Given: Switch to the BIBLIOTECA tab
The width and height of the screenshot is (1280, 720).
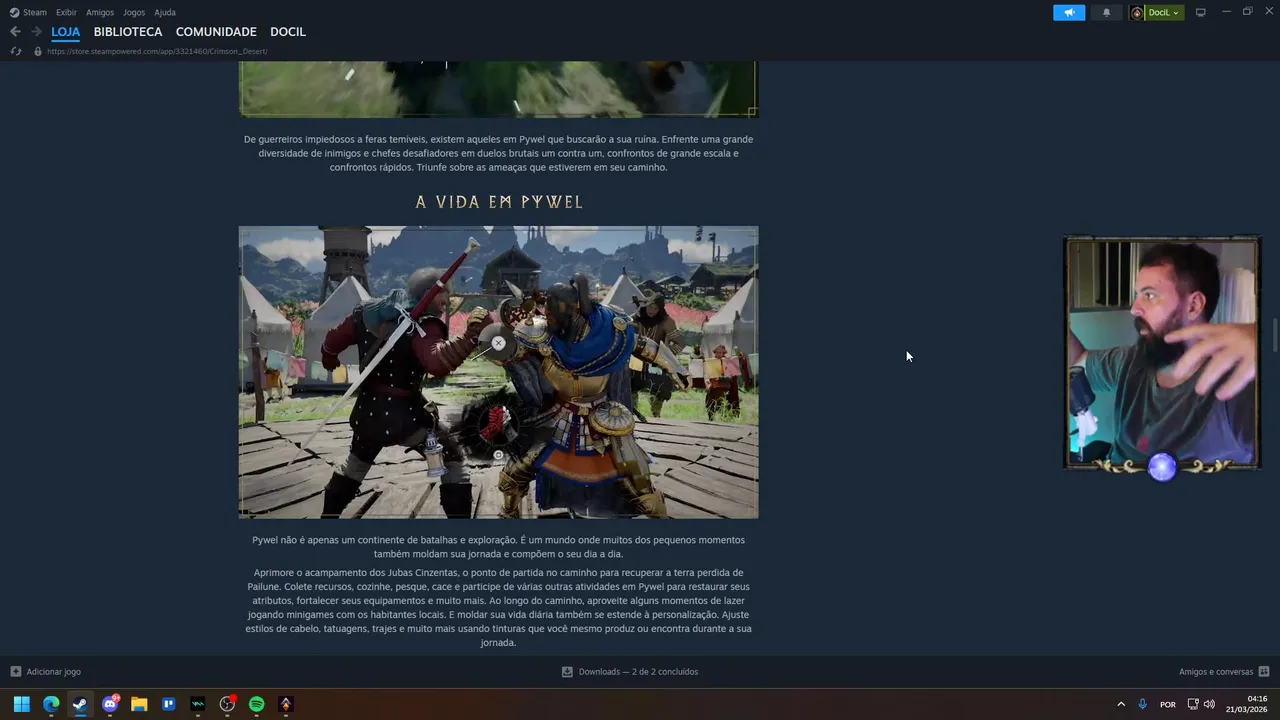Looking at the screenshot, I should click(128, 32).
